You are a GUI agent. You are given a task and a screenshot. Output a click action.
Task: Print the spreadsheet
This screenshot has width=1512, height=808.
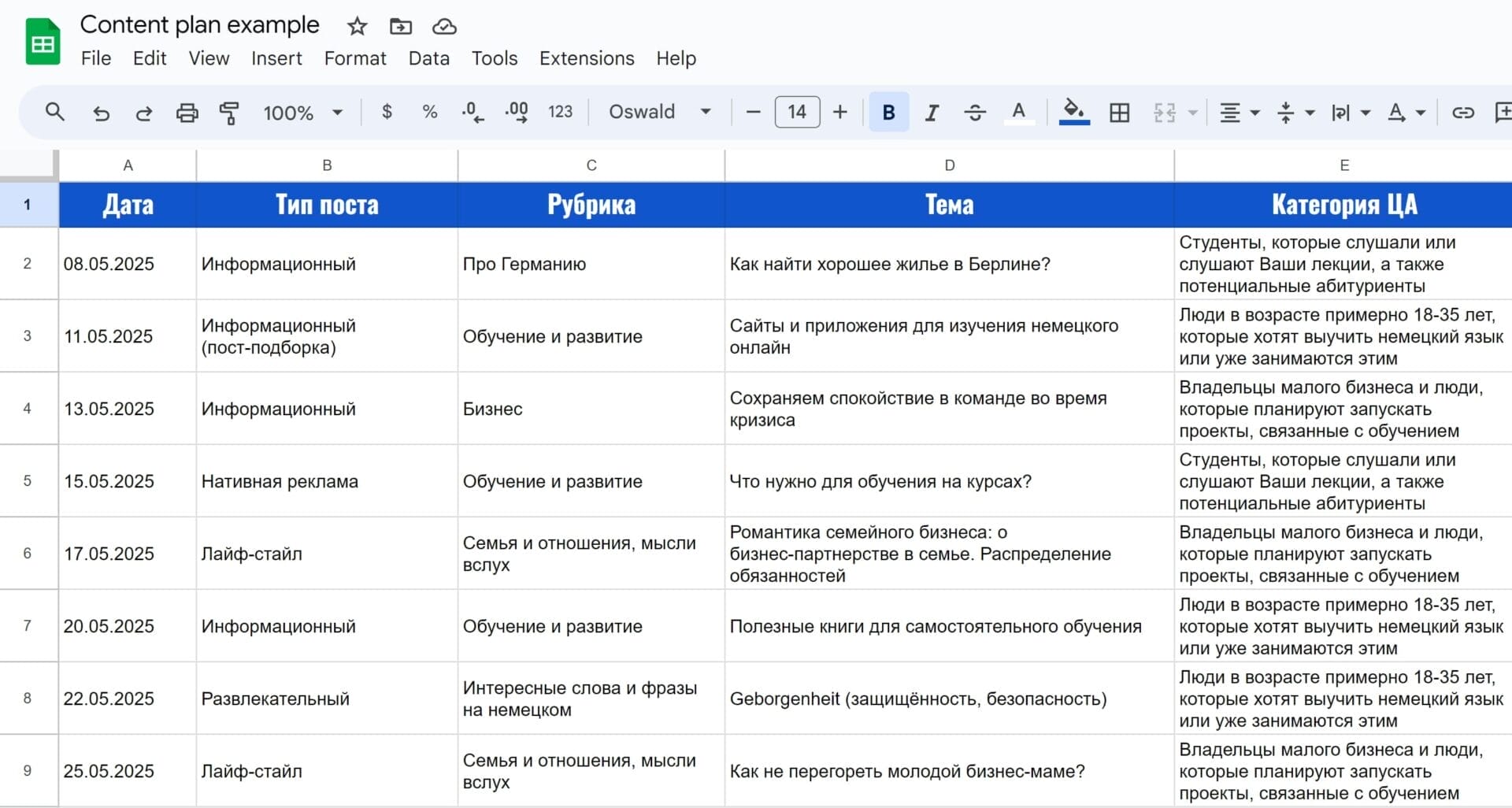click(187, 112)
